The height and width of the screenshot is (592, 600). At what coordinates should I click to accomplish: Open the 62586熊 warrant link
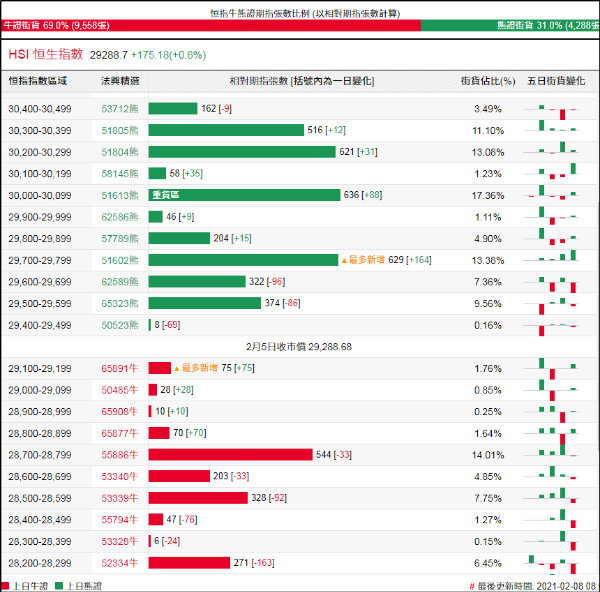(x=120, y=217)
